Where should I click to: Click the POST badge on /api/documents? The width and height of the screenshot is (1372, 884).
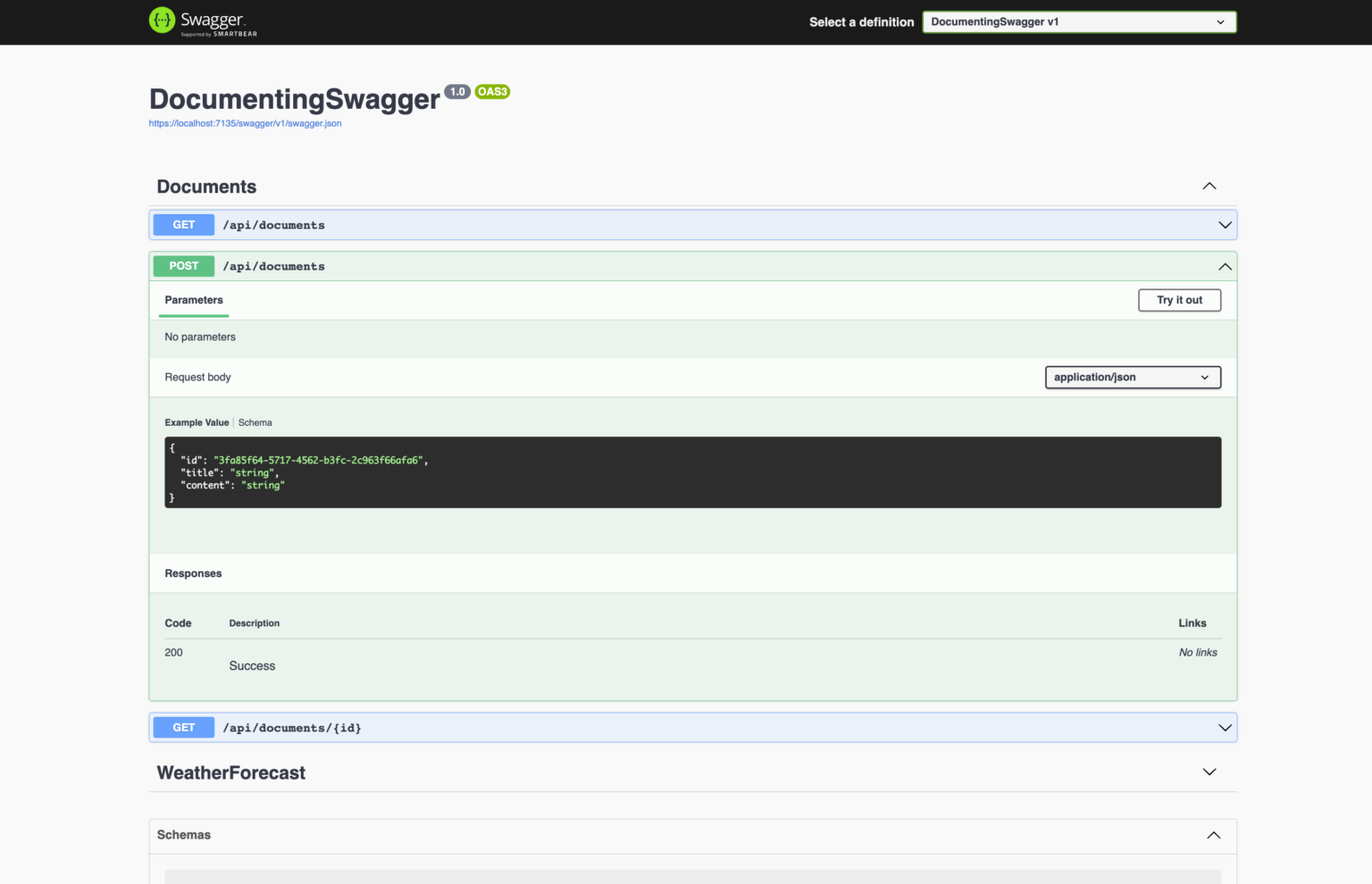183,265
